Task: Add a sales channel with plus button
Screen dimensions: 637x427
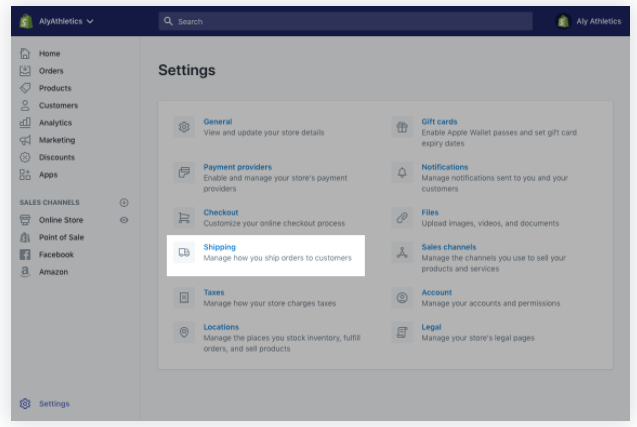Action: click(x=124, y=202)
